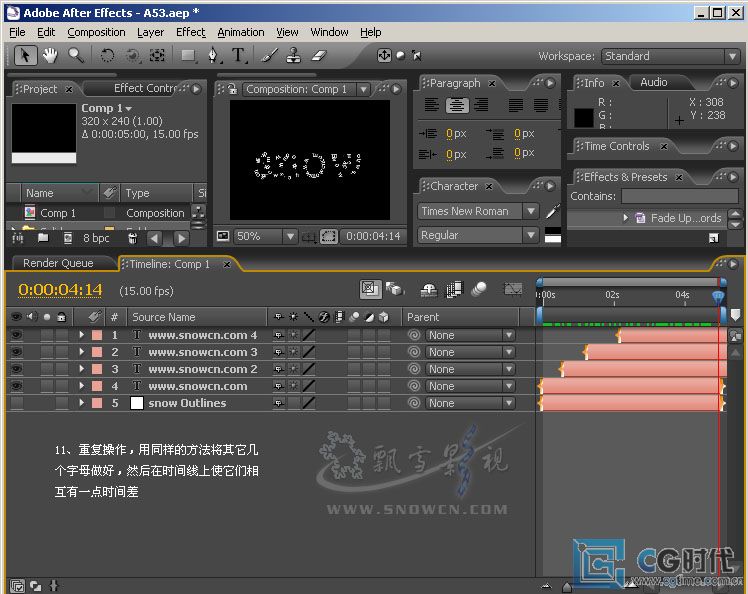Click timeline current time 0:00:04:14
This screenshot has height=594, width=748.
tap(60, 290)
